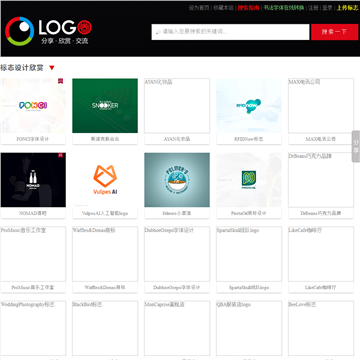Open the Waffles&Donas商标 placeholder image
Viewport: 360px width, 360px height.
[105, 254]
